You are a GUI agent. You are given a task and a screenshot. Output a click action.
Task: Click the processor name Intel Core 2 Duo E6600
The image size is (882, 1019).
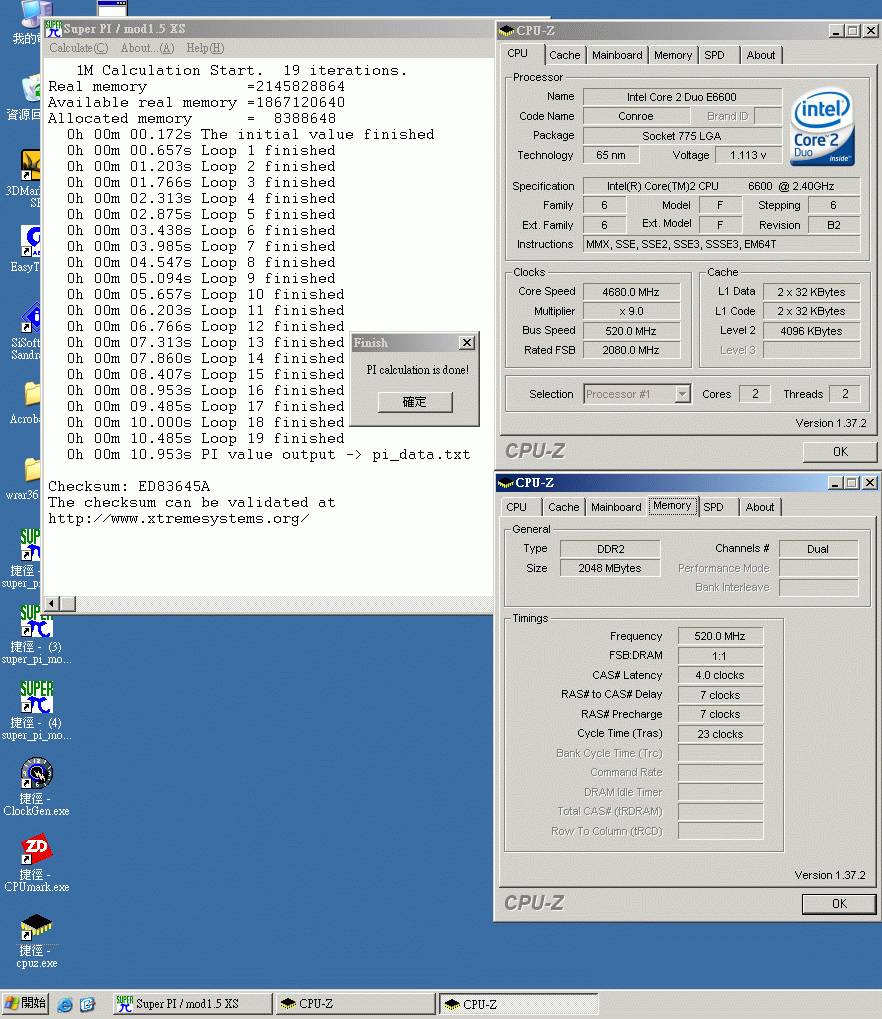pyautogui.click(x=682, y=97)
